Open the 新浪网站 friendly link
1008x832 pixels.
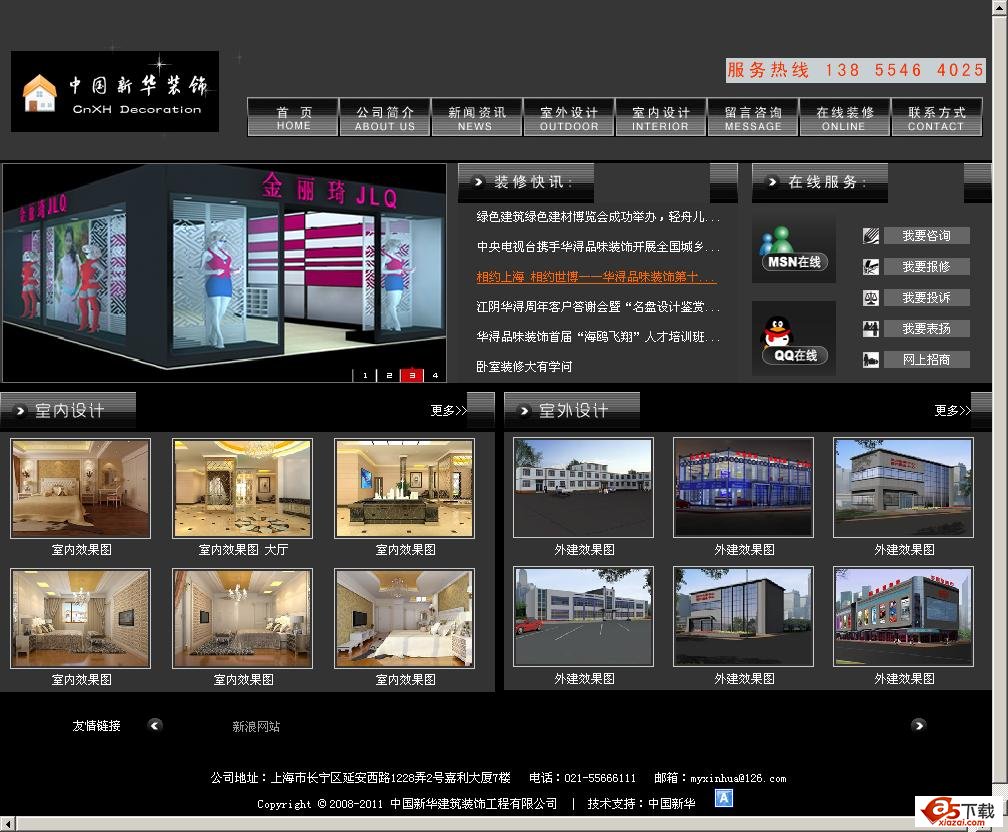click(x=256, y=727)
